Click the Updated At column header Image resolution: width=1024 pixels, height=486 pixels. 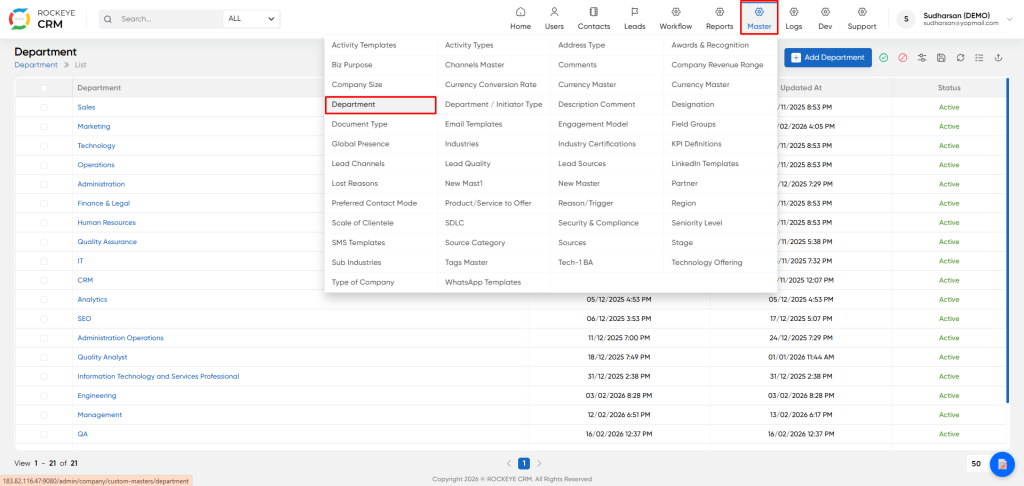click(800, 88)
